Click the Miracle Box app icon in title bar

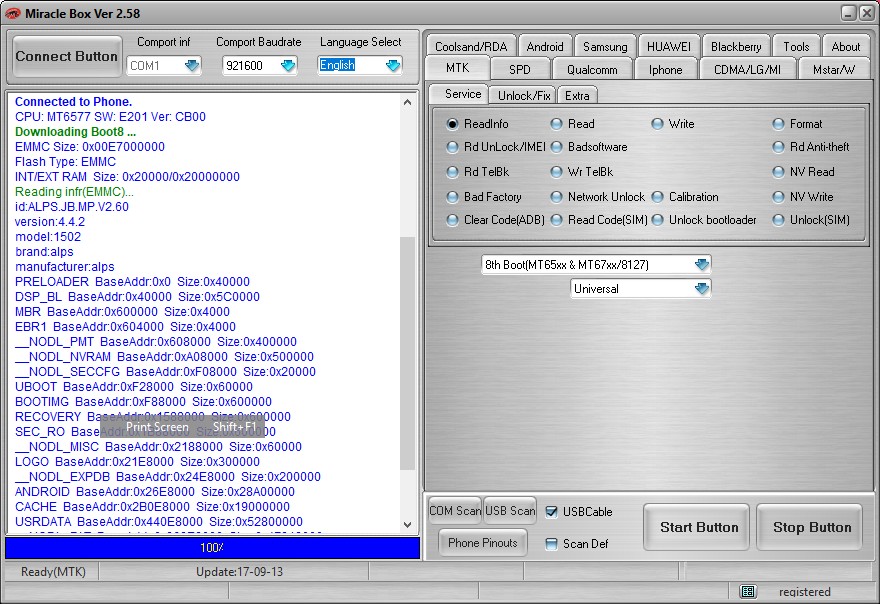pos(12,13)
